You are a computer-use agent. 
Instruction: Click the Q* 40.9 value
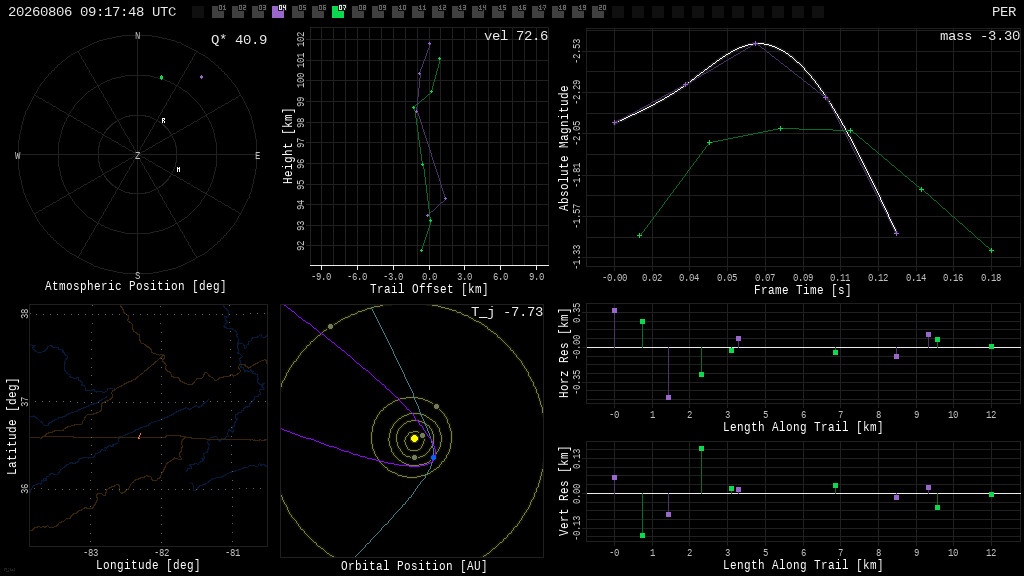(x=239, y=40)
